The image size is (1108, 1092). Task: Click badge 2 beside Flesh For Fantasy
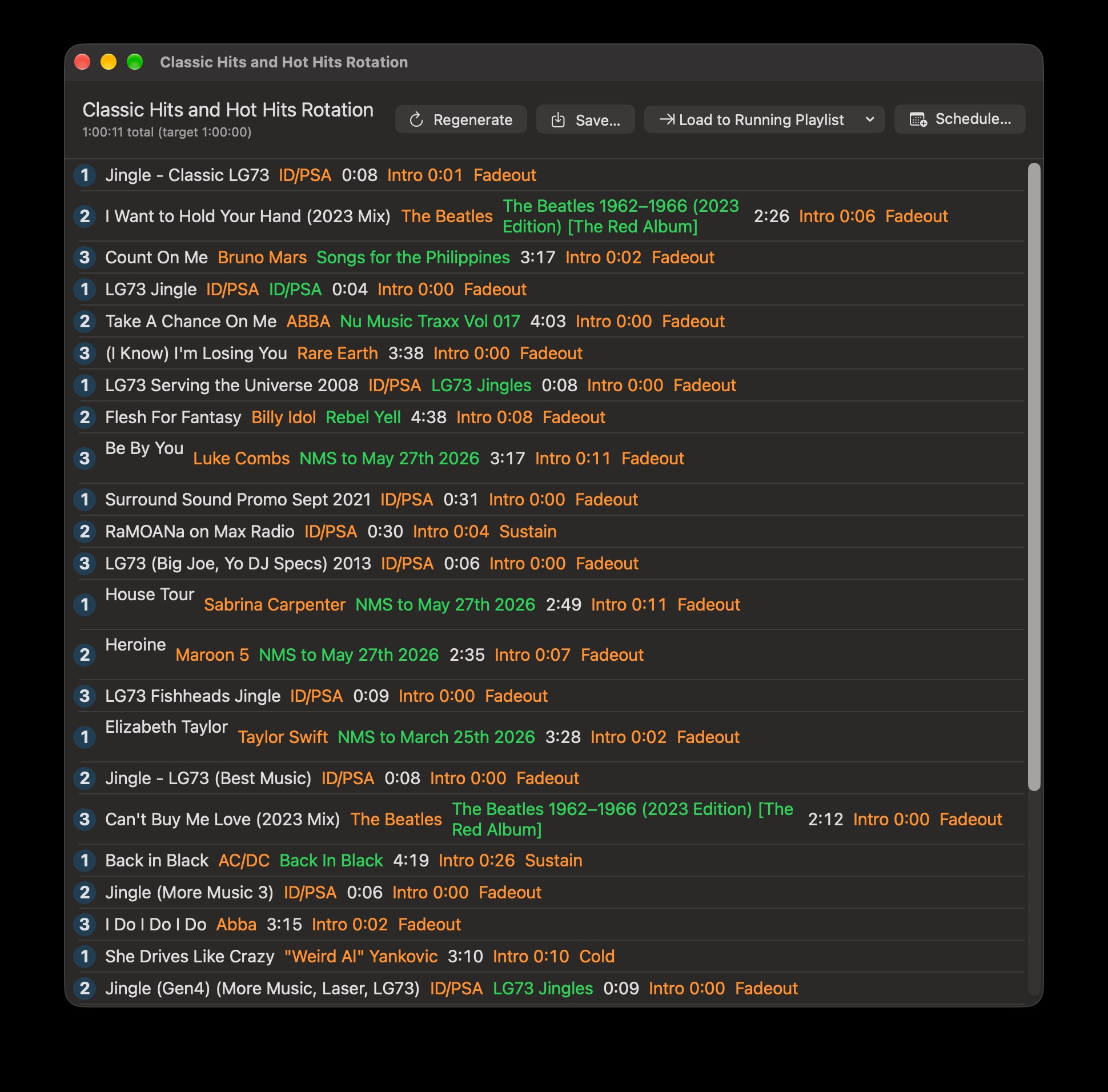tap(85, 417)
